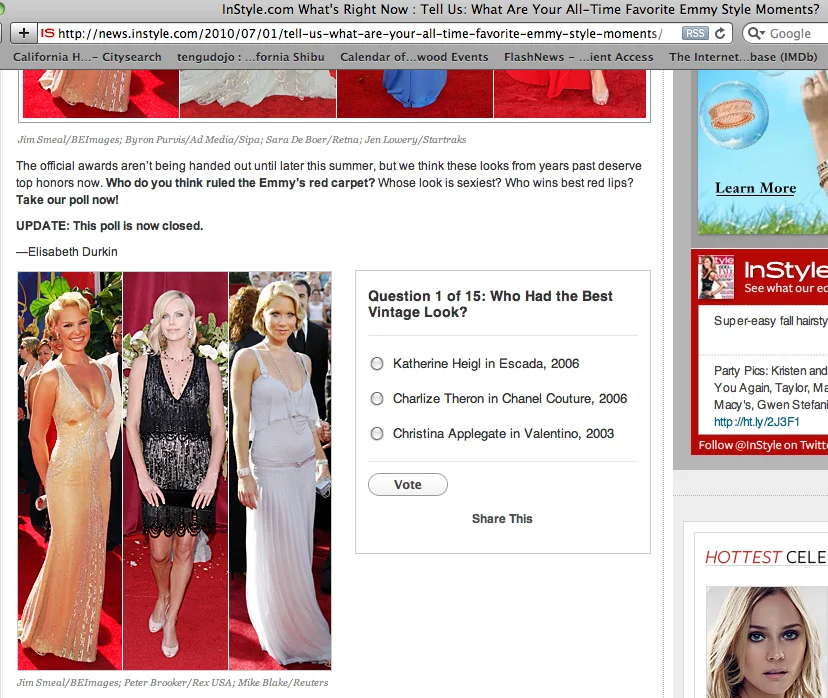The image size is (828, 698).
Task: Select Charlize Theron in Chanel Couture, 2006
Action: [377, 399]
